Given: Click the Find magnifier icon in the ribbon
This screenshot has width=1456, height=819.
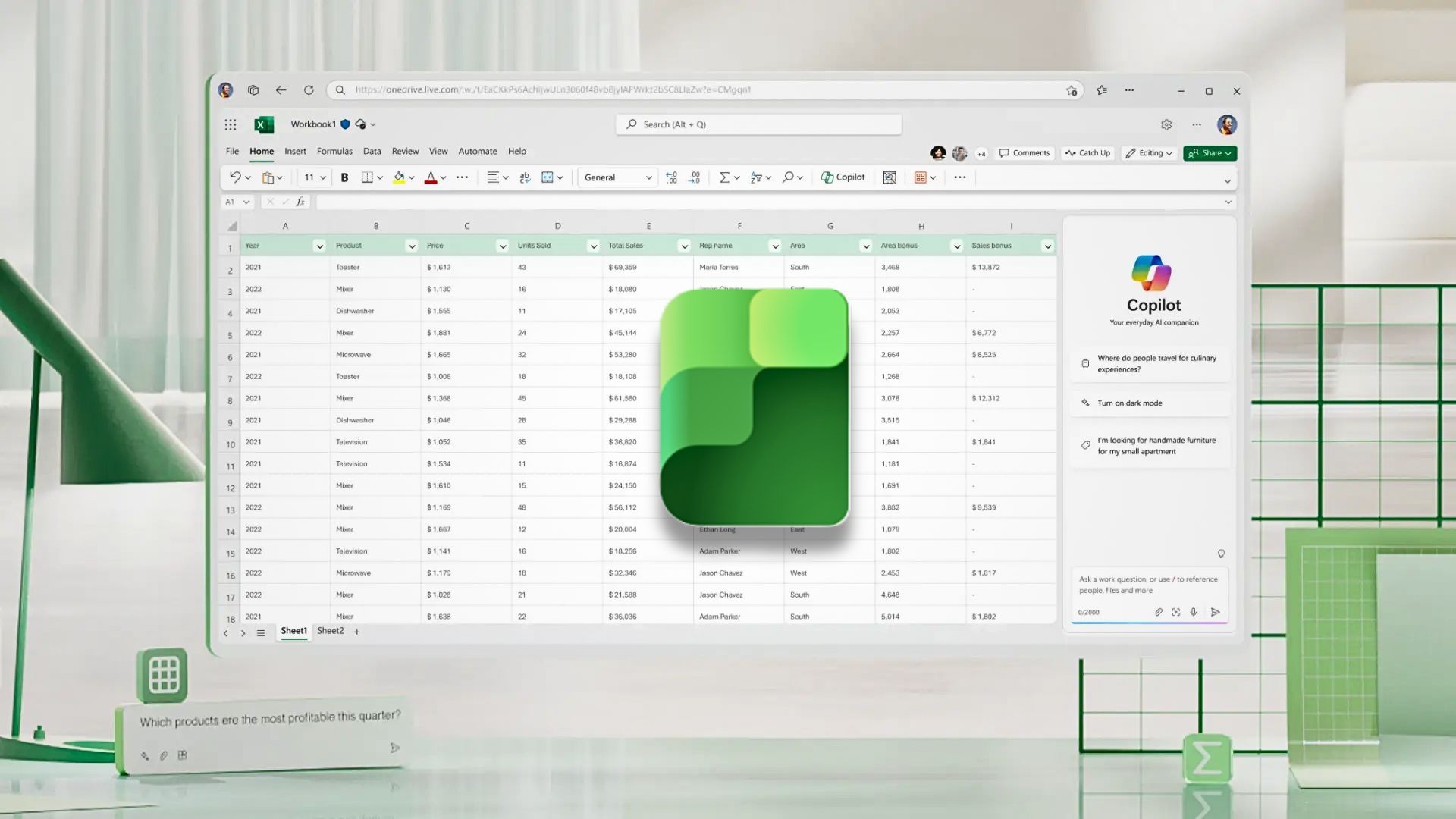Looking at the screenshot, I should click(x=788, y=177).
